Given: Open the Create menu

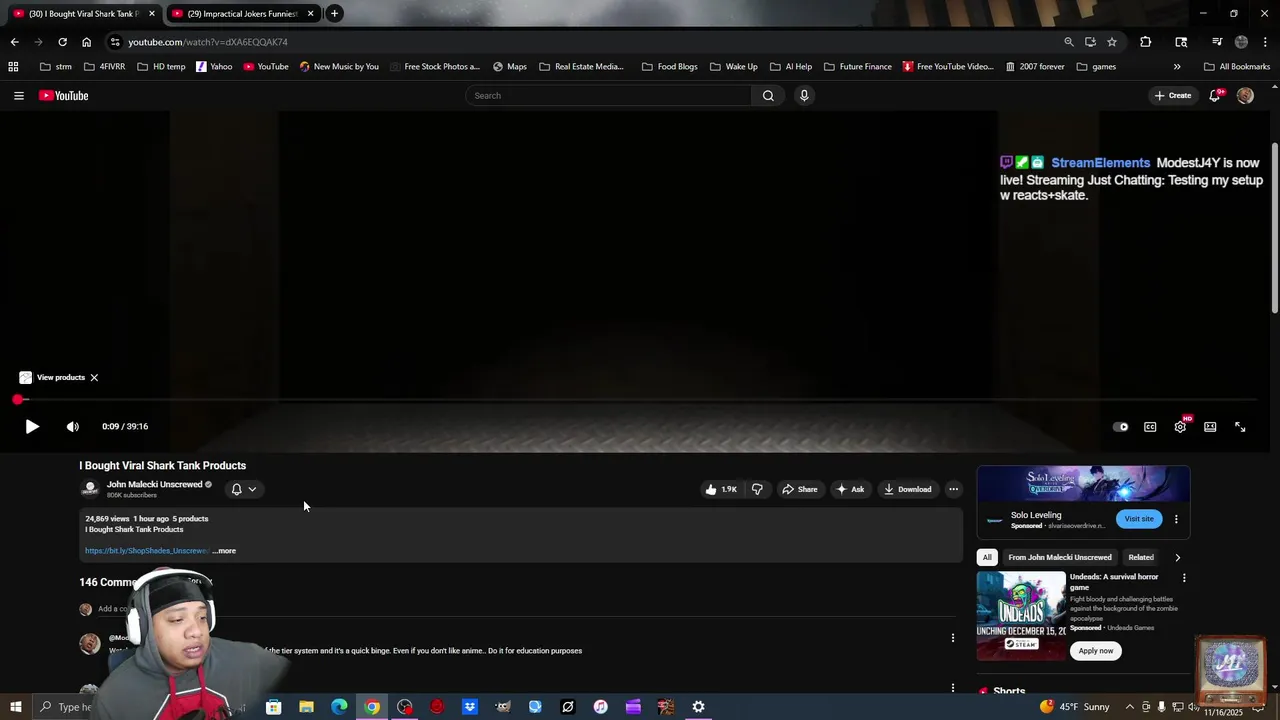Looking at the screenshot, I should [1173, 96].
